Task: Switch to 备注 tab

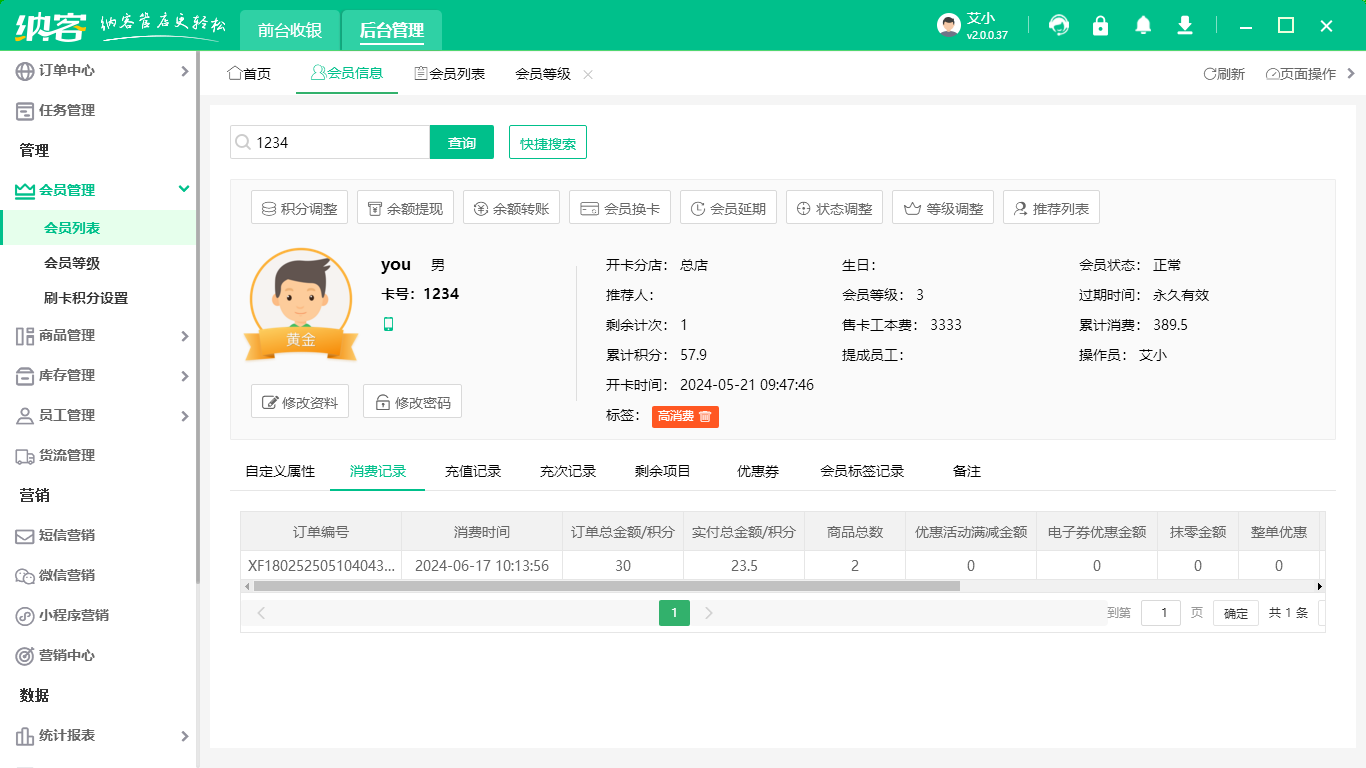Action: [967, 471]
